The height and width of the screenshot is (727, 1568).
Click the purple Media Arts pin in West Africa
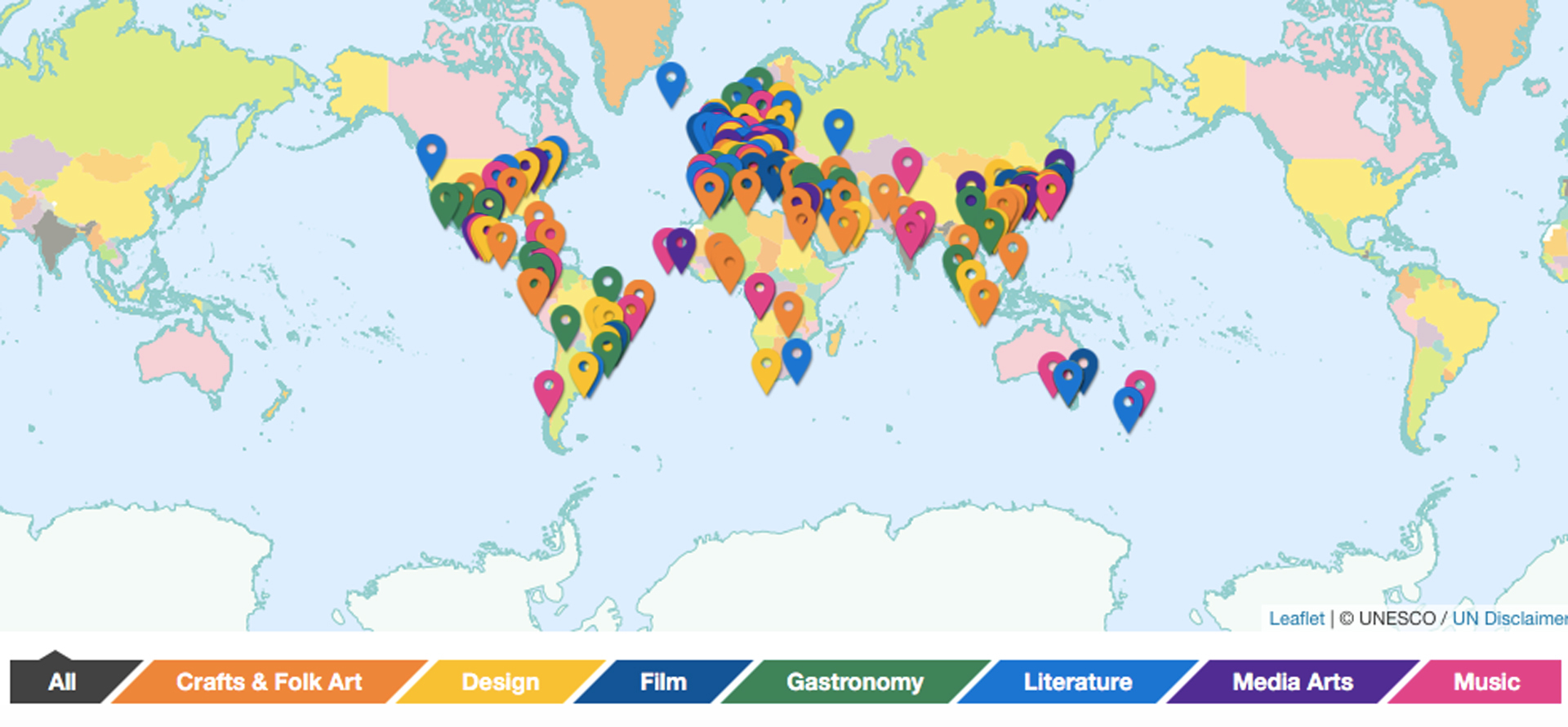pos(680,249)
